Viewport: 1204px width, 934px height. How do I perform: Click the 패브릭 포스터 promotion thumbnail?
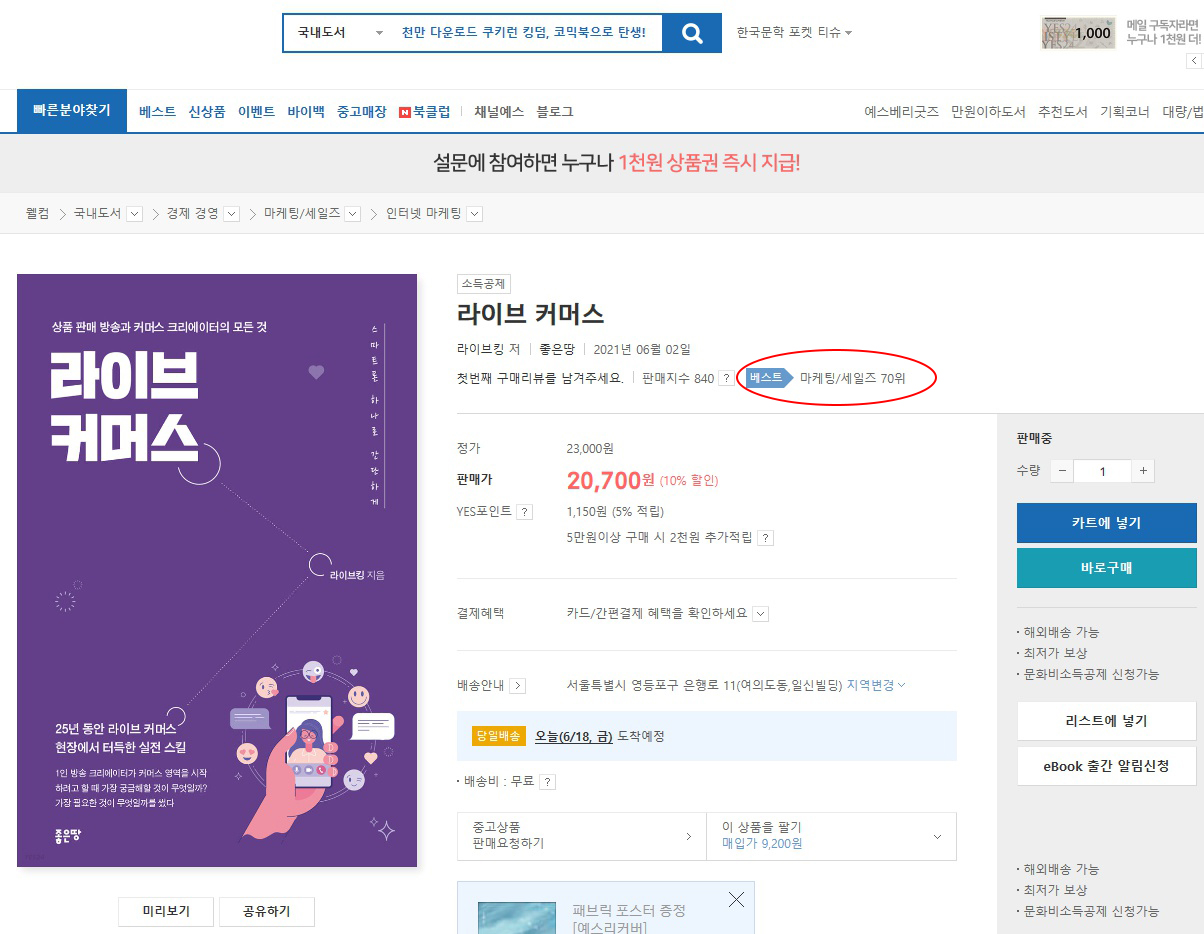pos(516,918)
